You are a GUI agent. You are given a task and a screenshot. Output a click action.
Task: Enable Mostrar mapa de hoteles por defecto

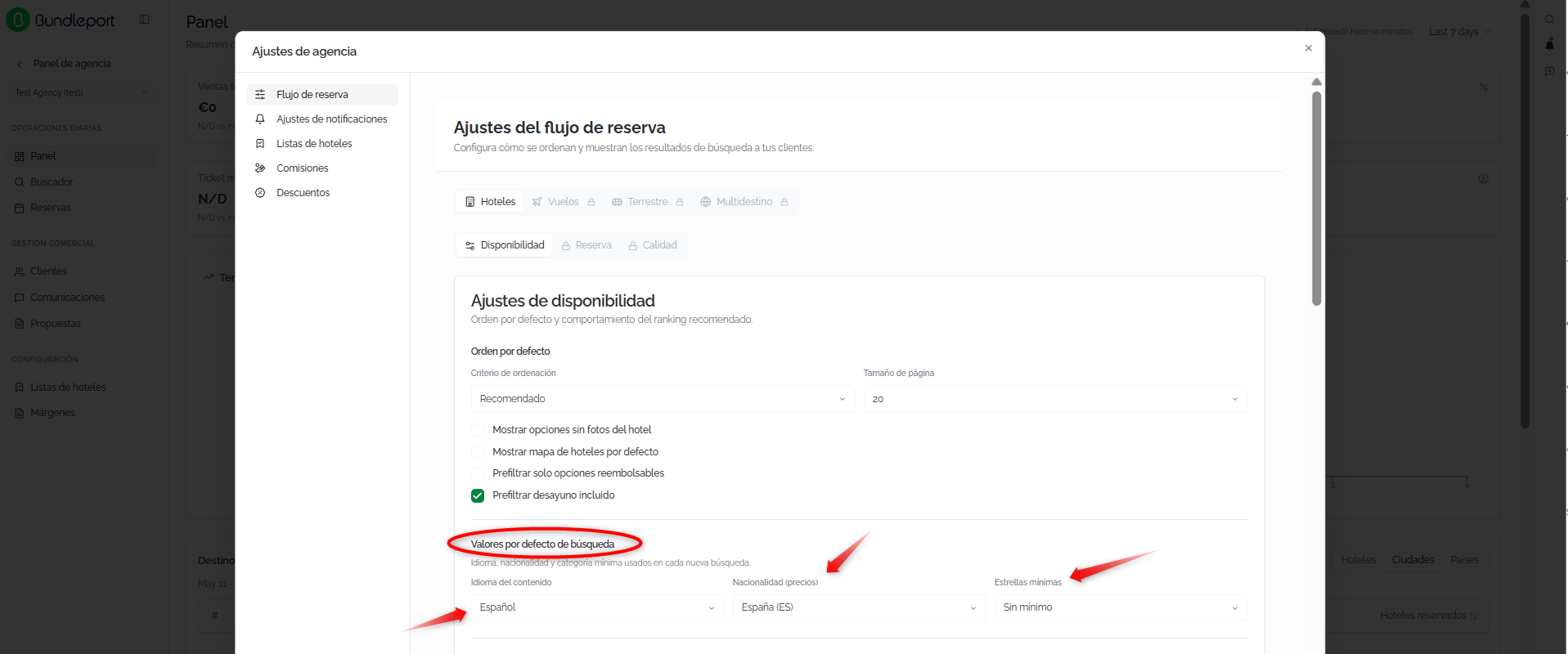478,452
